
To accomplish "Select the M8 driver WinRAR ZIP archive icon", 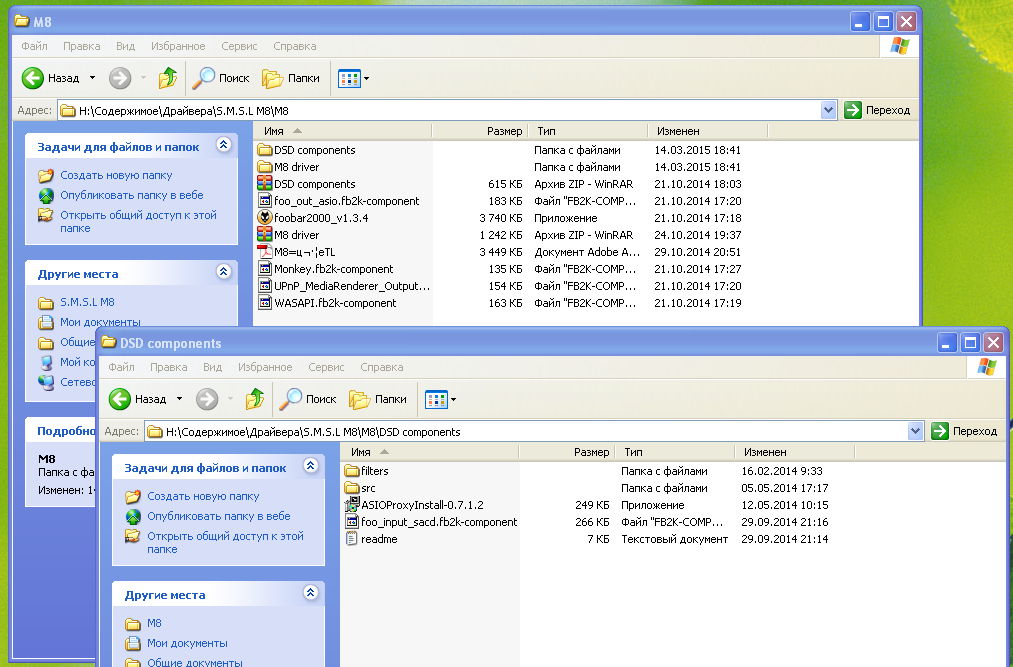I will tap(264, 235).
